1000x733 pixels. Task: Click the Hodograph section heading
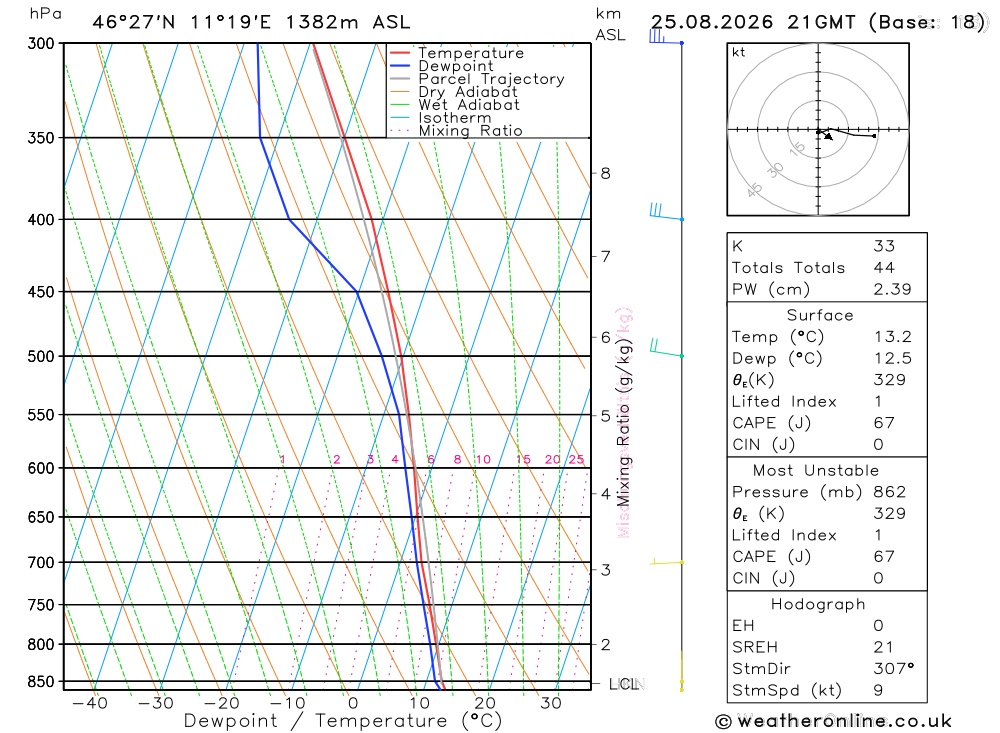pyautogui.click(x=818, y=604)
